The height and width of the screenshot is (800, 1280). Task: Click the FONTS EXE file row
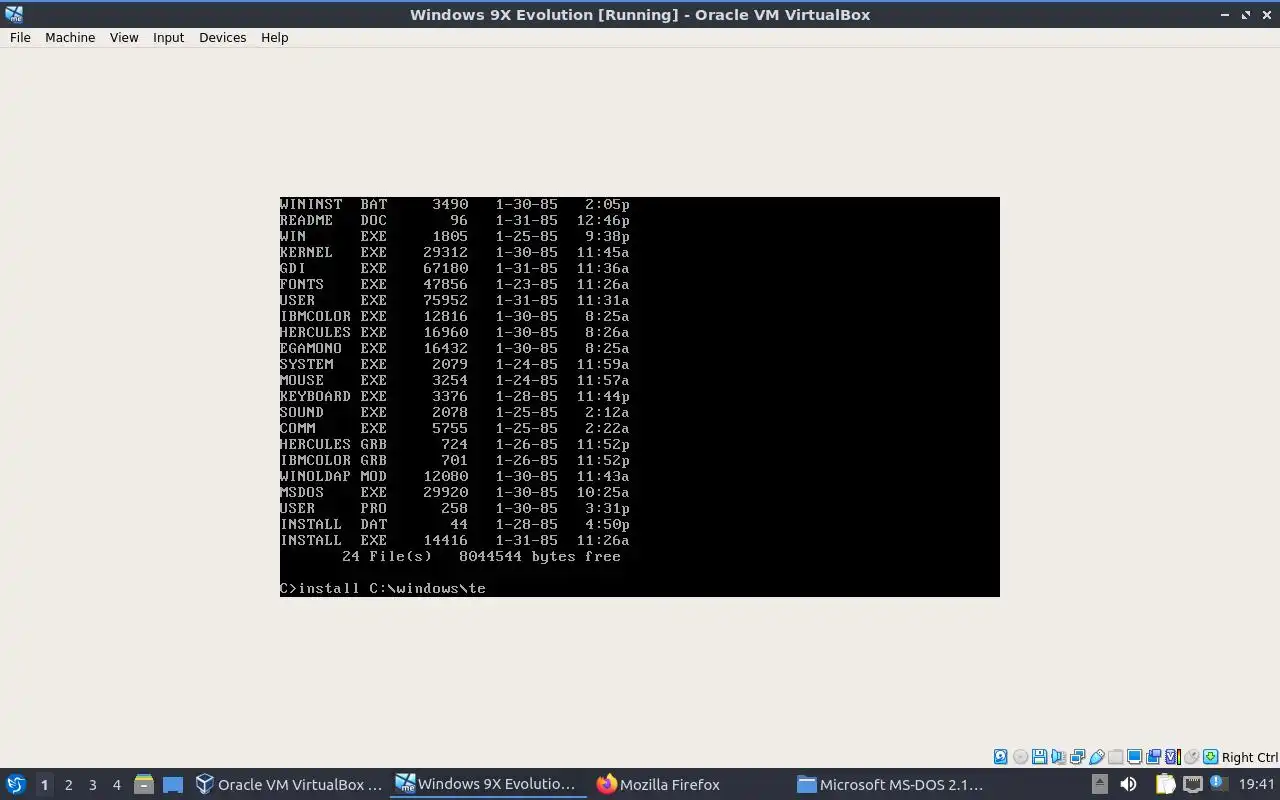[x=455, y=284]
